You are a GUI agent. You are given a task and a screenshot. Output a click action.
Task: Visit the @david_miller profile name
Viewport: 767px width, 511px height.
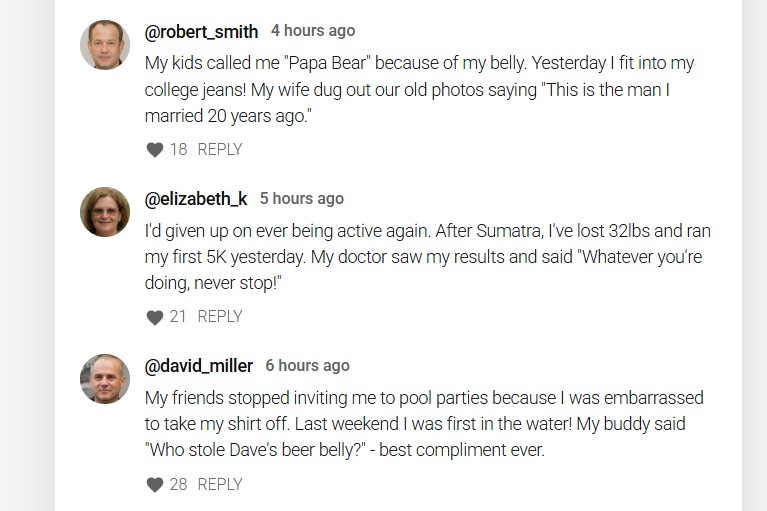pos(200,366)
